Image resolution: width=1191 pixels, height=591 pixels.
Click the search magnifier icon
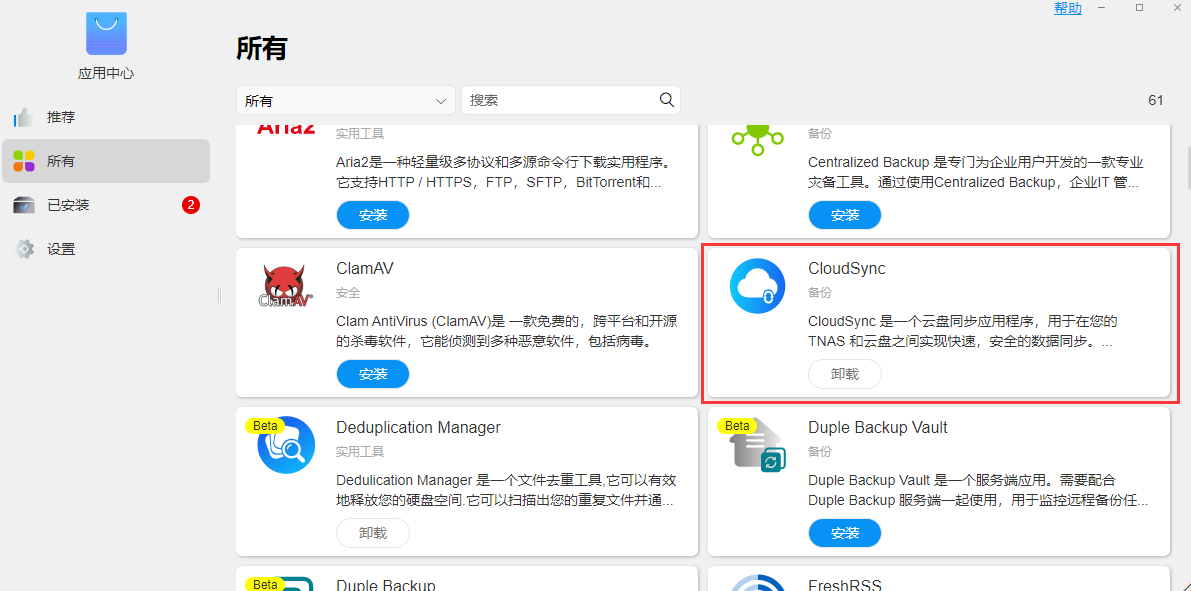click(667, 100)
